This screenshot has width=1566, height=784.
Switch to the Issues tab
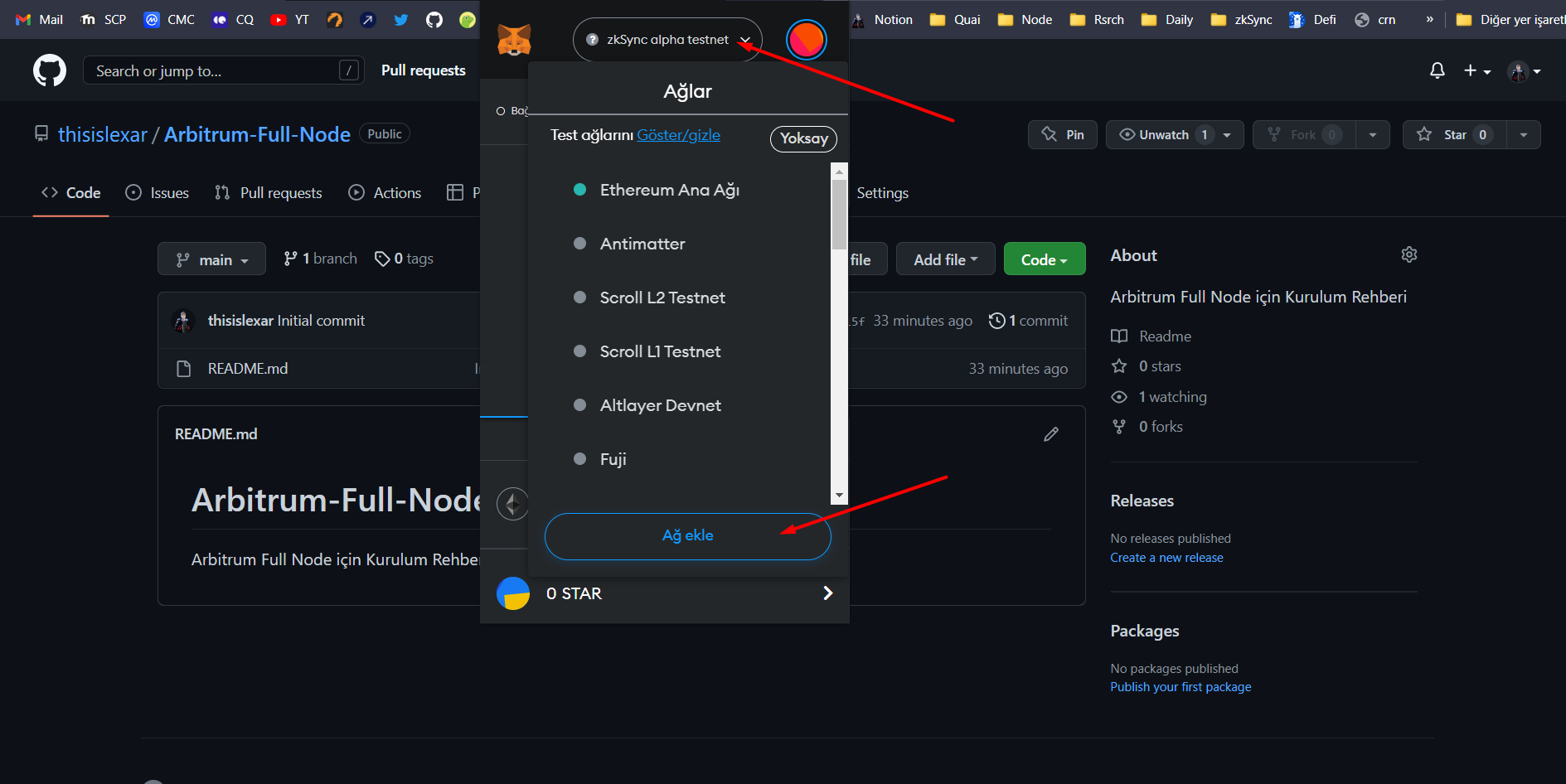[157, 192]
